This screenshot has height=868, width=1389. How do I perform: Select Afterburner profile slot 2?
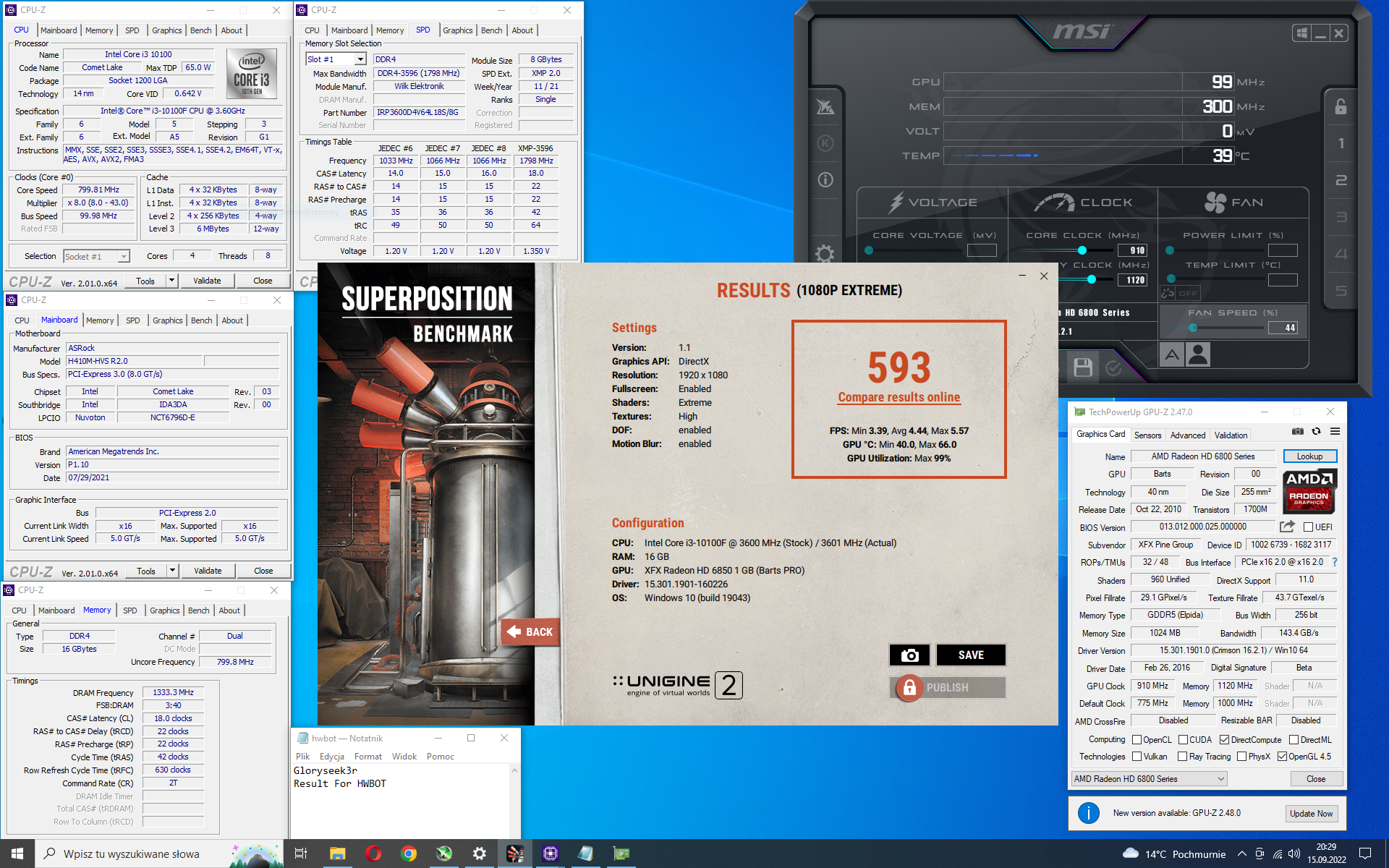(x=1341, y=180)
